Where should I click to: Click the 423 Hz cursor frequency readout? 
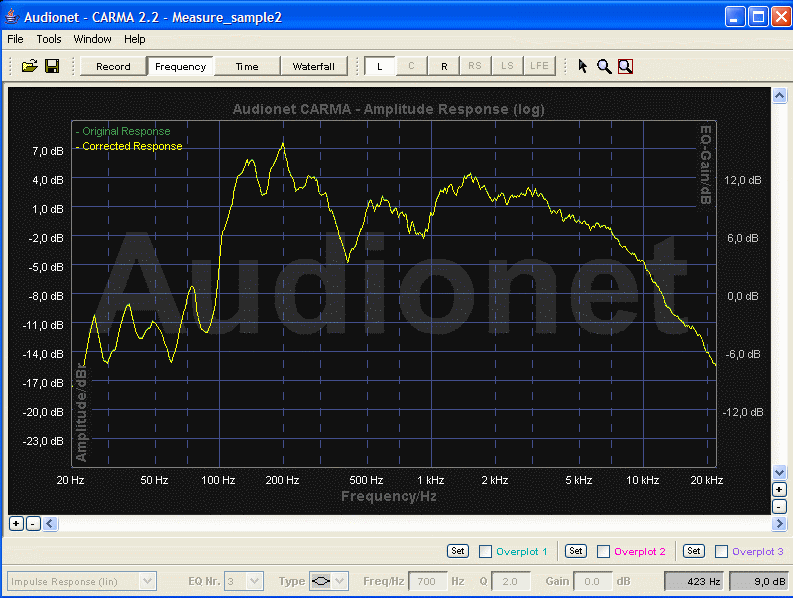point(695,581)
